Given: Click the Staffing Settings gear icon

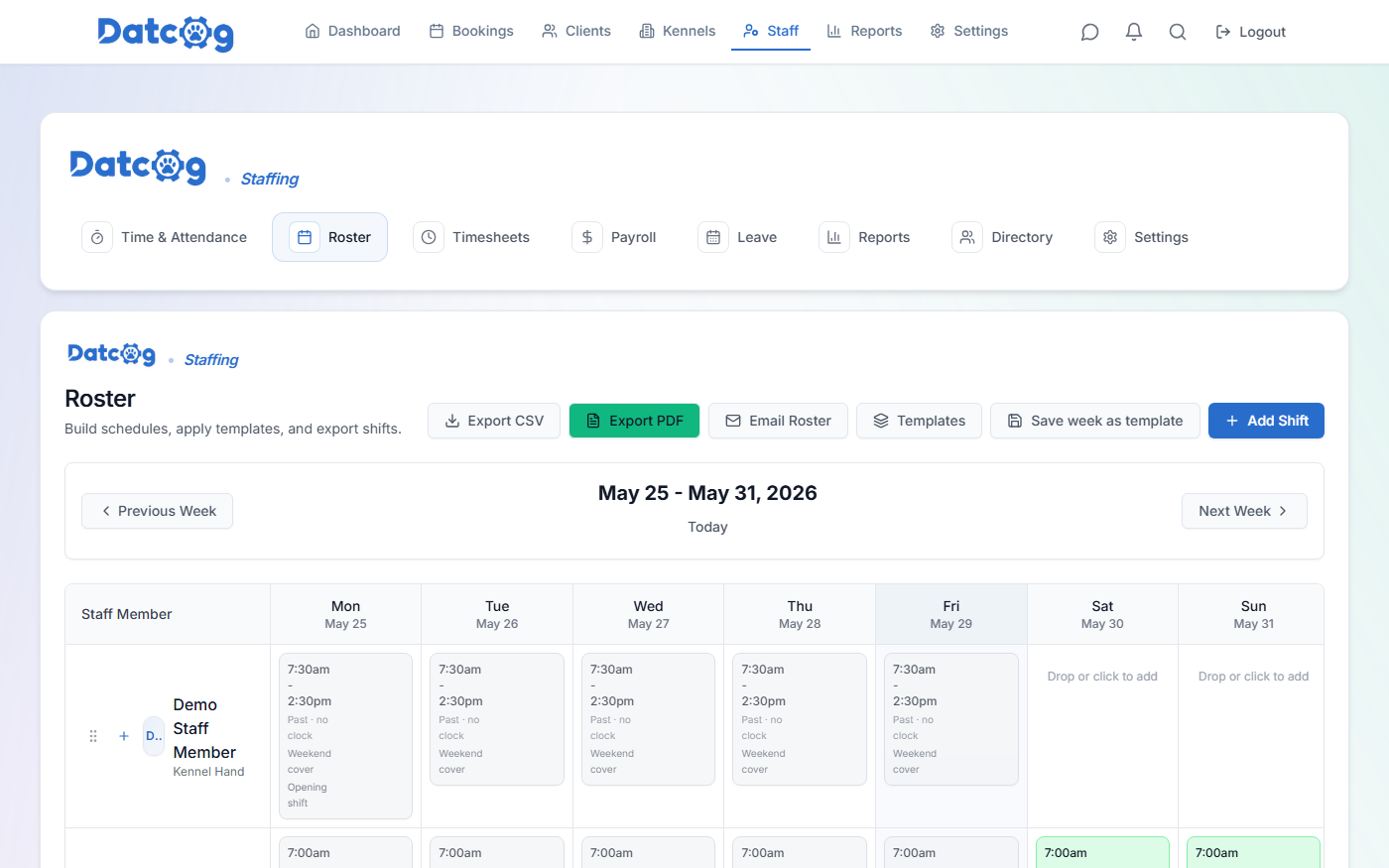Looking at the screenshot, I should pyautogui.click(x=1110, y=237).
